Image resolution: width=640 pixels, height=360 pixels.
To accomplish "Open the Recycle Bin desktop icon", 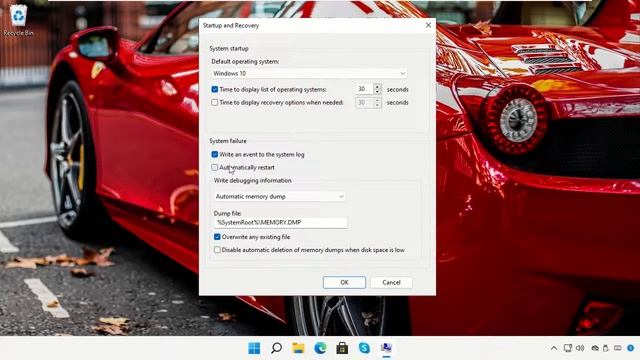I will point(18,20).
